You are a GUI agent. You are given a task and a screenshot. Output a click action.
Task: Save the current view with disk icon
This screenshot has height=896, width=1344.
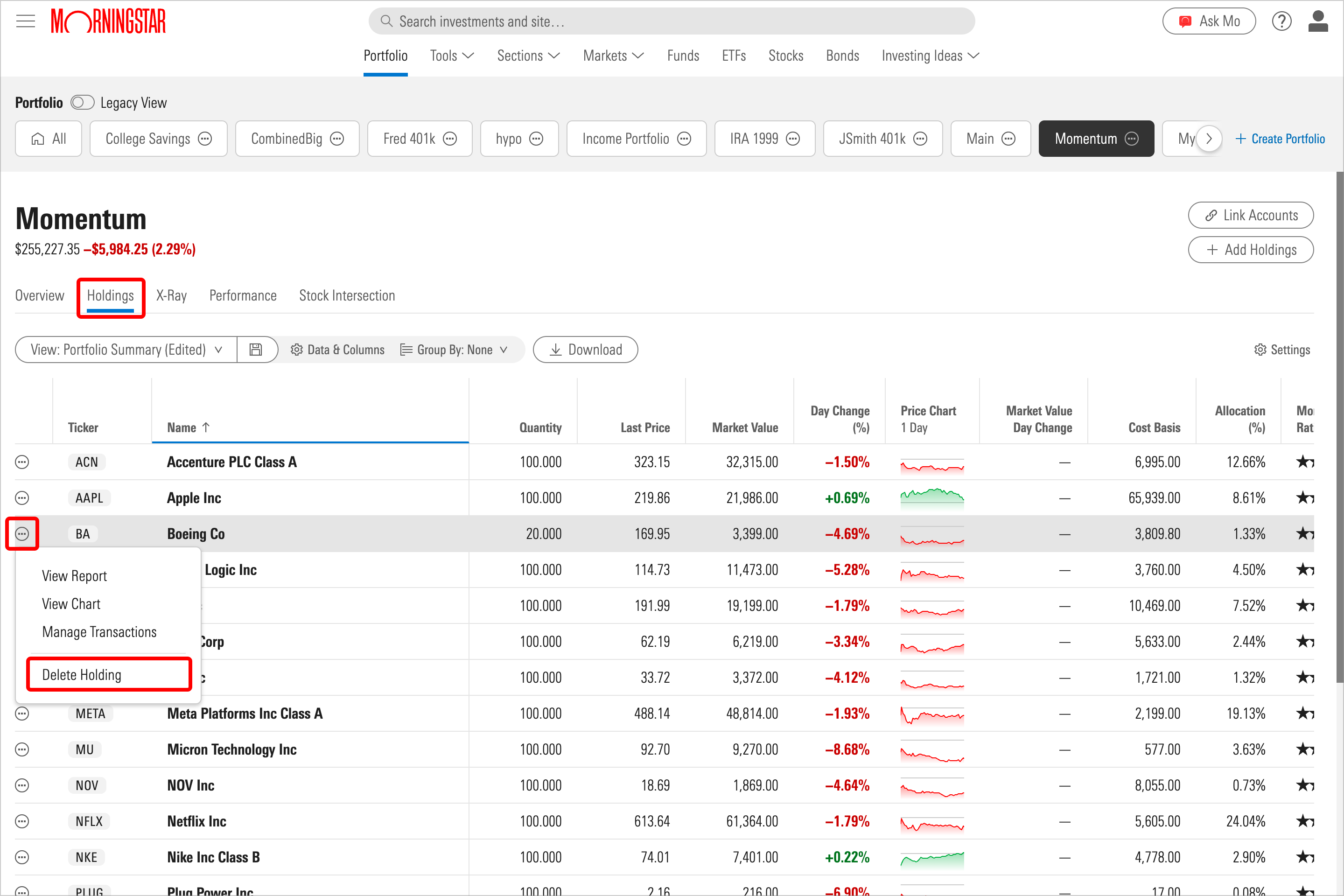coord(256,350)
